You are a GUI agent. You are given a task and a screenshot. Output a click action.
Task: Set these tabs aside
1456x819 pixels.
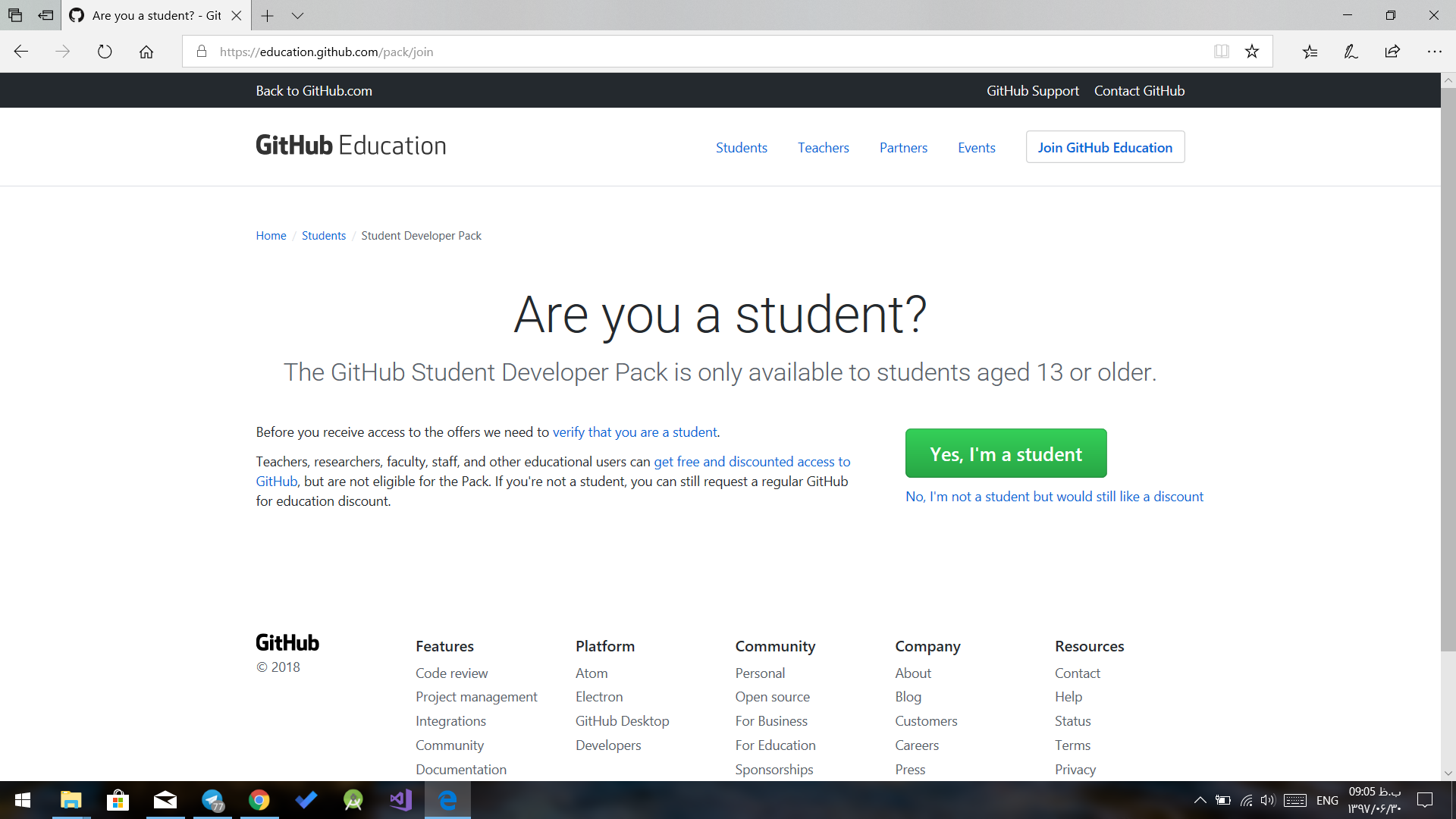(x=45, y=15)
